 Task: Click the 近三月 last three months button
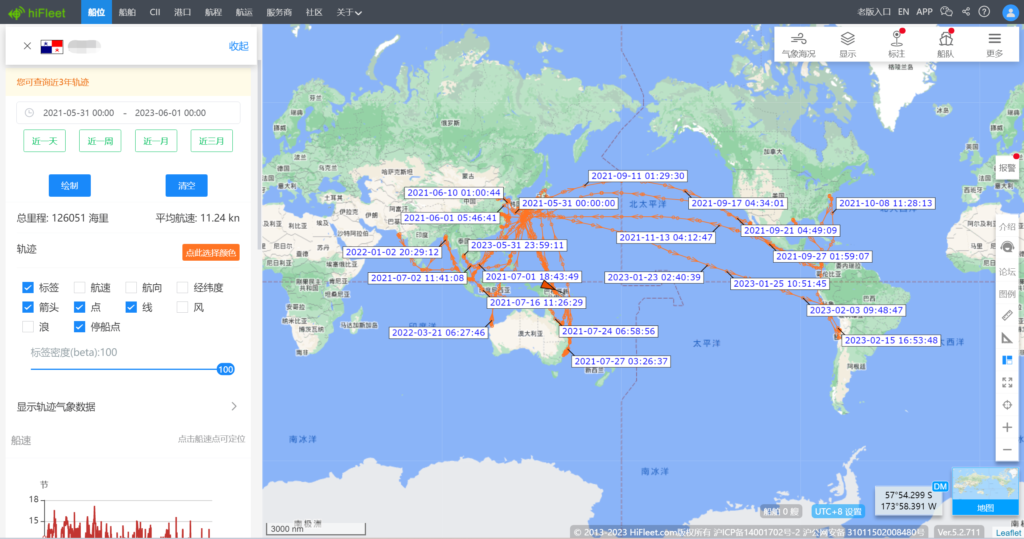click(212, 141)
